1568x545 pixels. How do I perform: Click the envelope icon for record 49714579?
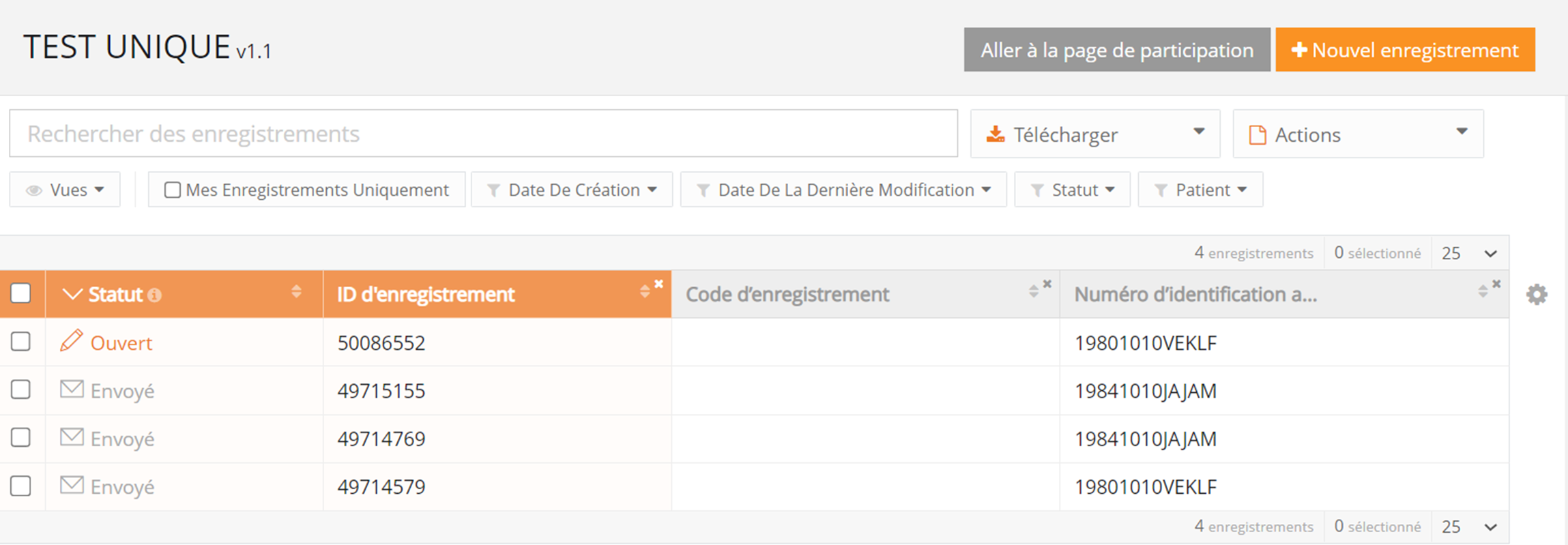(72, 485)
